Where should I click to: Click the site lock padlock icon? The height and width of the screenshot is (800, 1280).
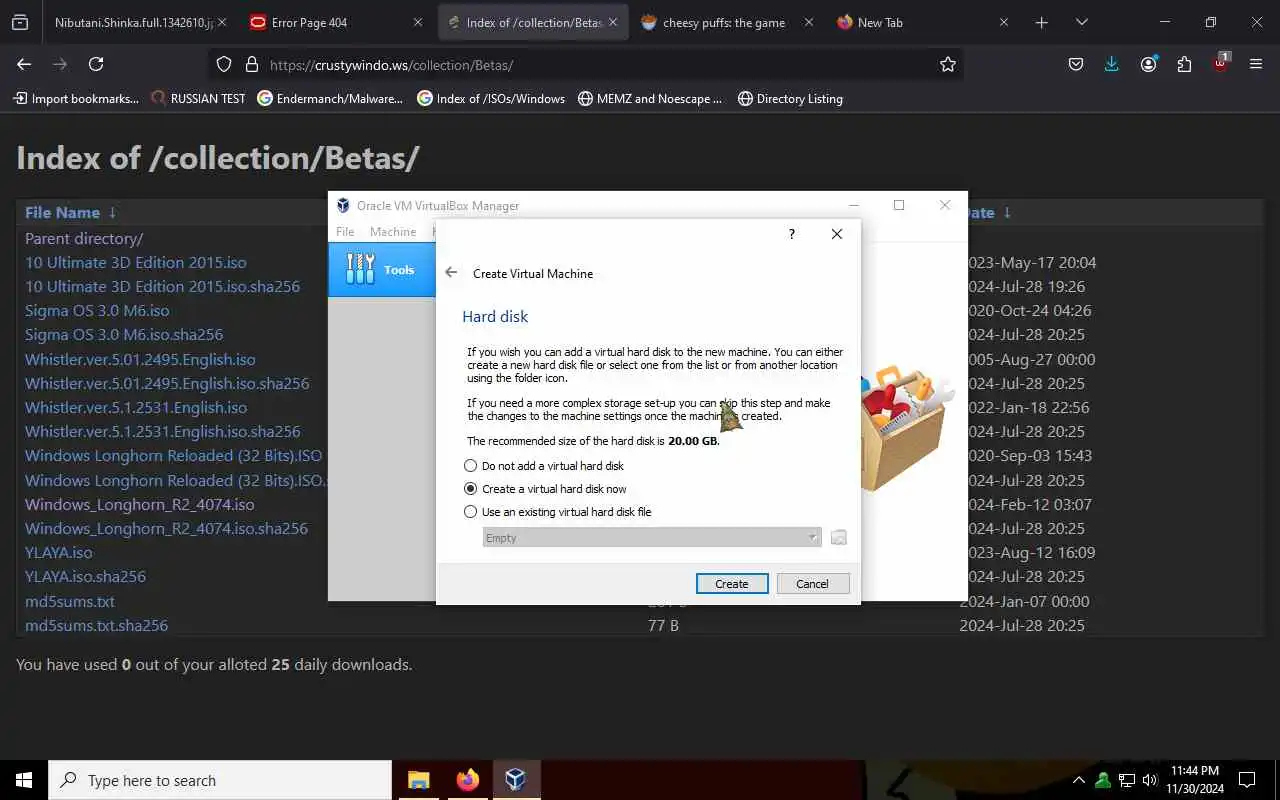tap(251, 64)
